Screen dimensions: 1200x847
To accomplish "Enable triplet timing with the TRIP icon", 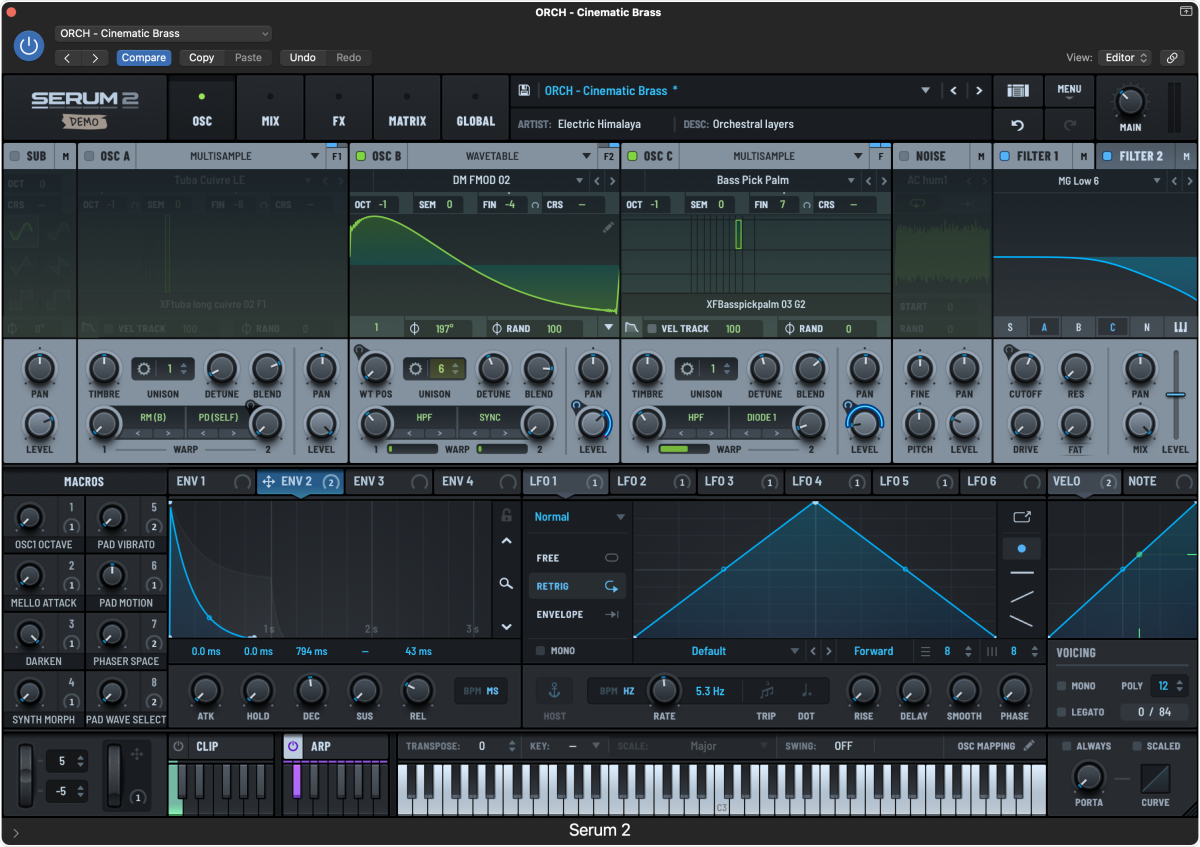I will click(x=767, y=690).
